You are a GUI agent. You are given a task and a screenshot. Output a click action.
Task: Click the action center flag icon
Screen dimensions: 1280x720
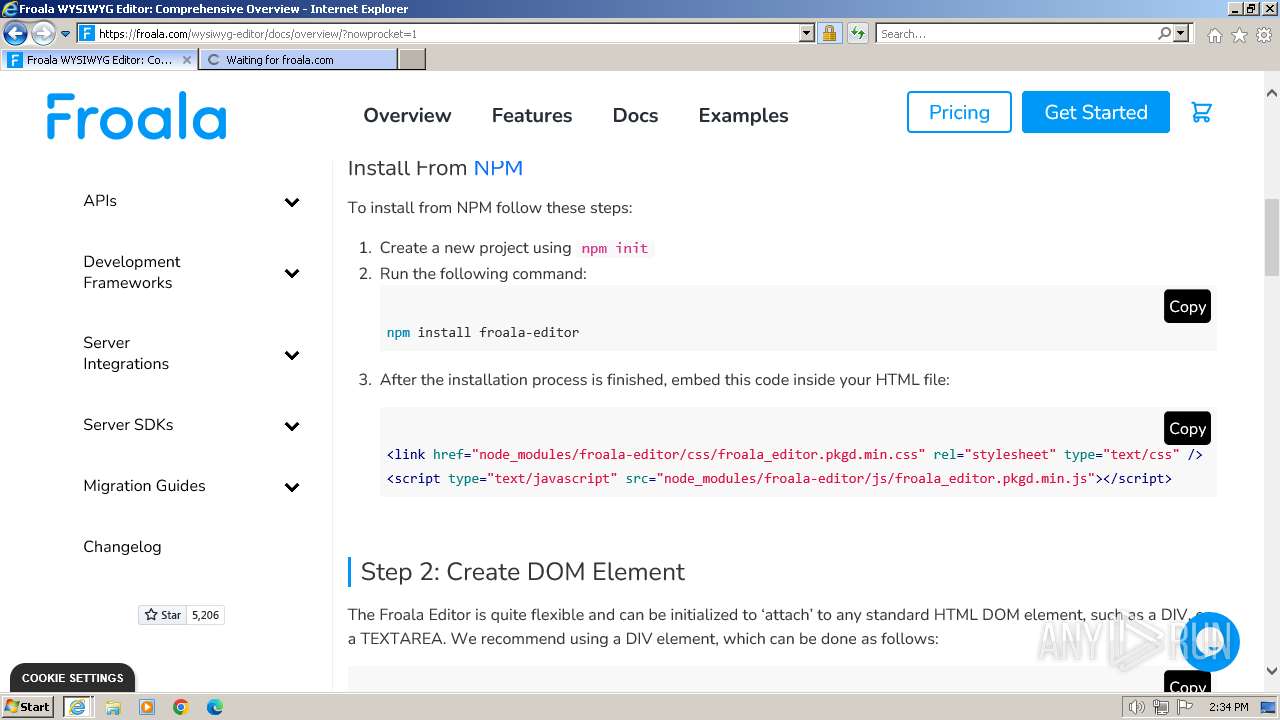pos(1185,707)
